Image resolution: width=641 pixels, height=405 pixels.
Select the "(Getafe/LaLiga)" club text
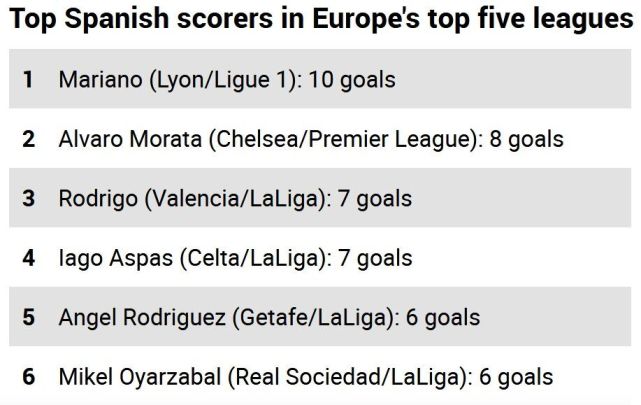tap(315, 319)
